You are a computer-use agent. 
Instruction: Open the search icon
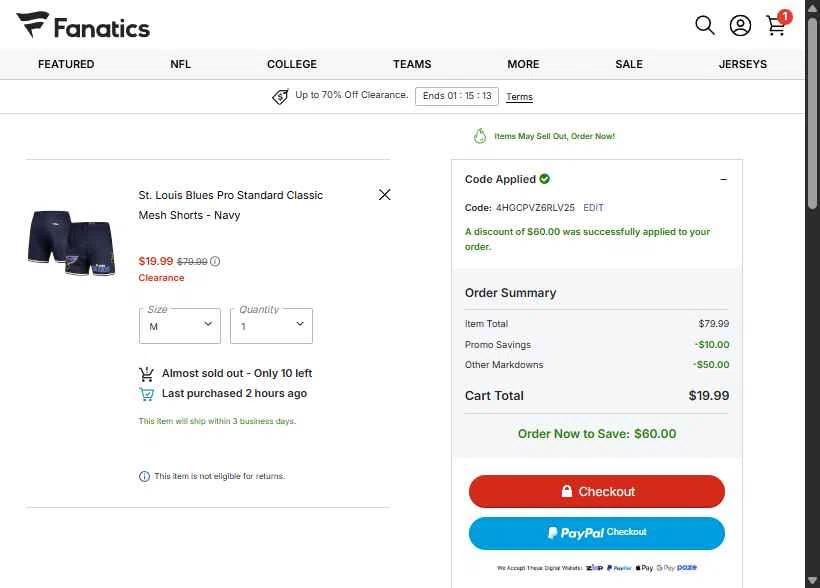pos(705,26)
